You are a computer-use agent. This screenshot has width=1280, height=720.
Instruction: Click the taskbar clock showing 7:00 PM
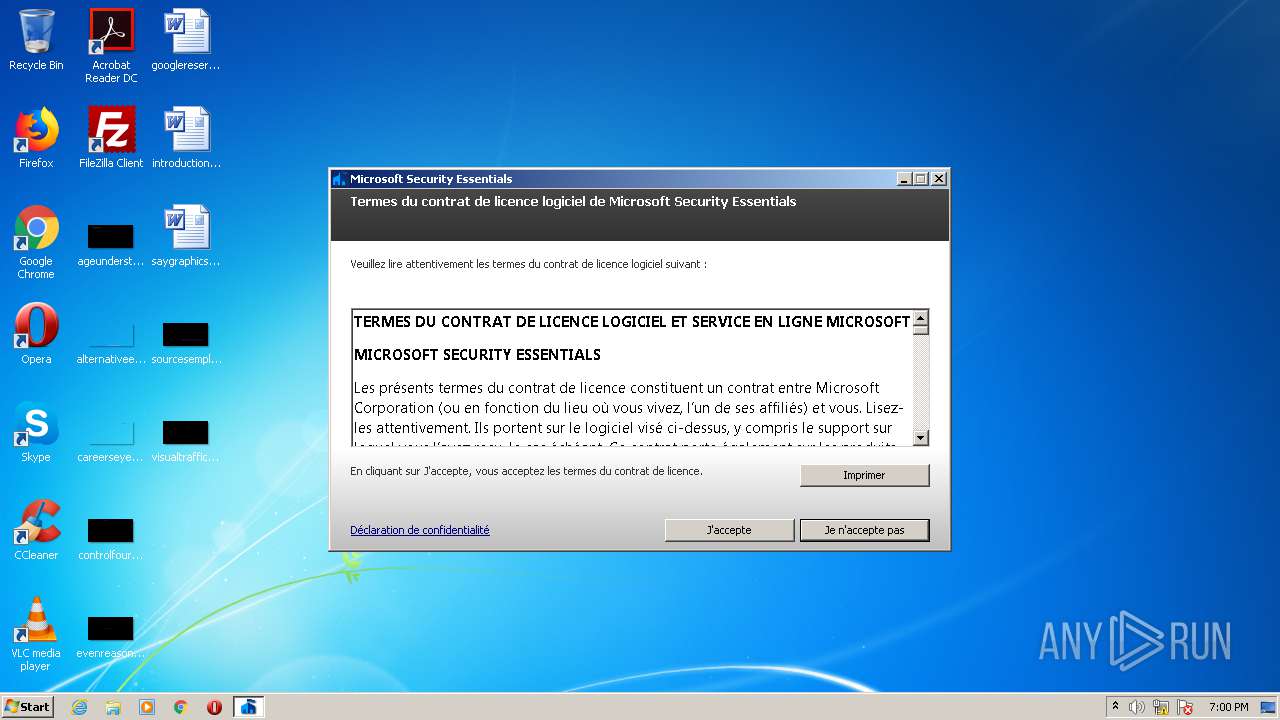click(x=1229, y=707)
